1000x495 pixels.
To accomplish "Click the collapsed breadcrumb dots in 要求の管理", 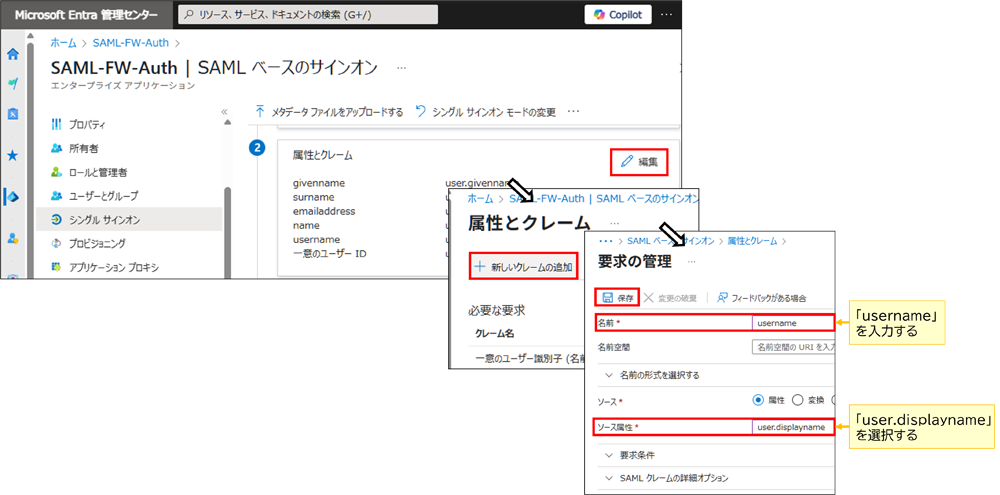I will click(607, 241).
